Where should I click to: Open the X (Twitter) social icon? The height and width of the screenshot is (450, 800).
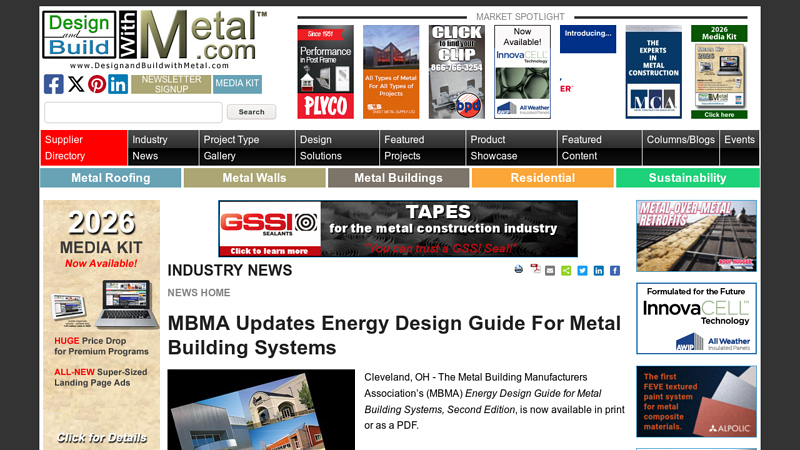(76, 84)
